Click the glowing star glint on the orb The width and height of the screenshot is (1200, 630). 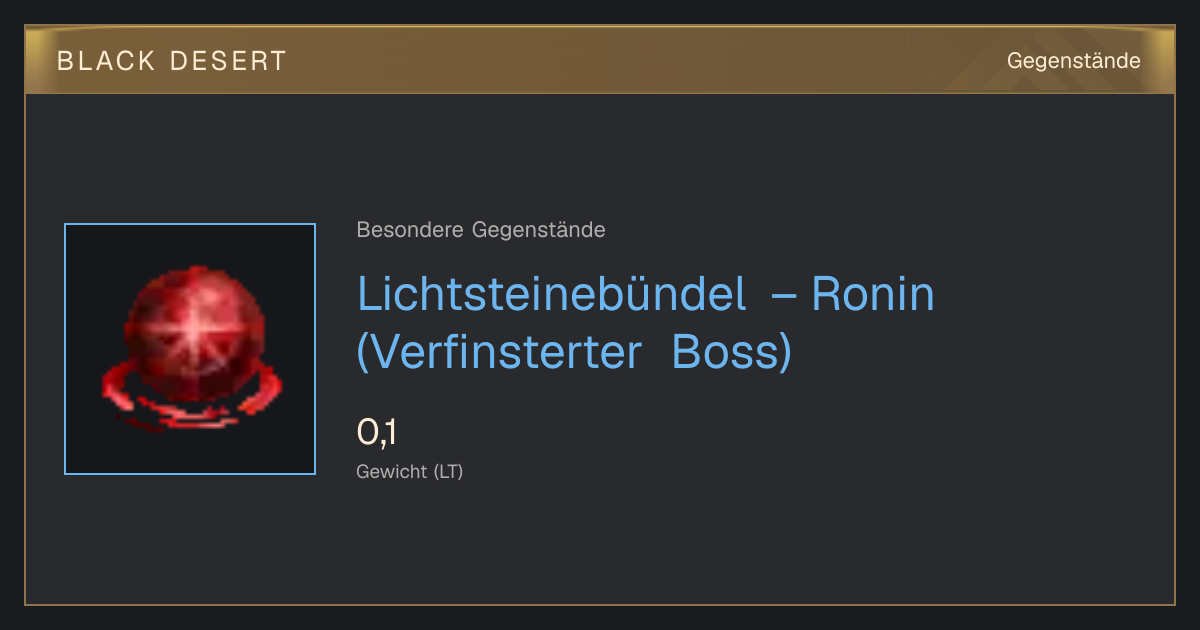[187, 329]
